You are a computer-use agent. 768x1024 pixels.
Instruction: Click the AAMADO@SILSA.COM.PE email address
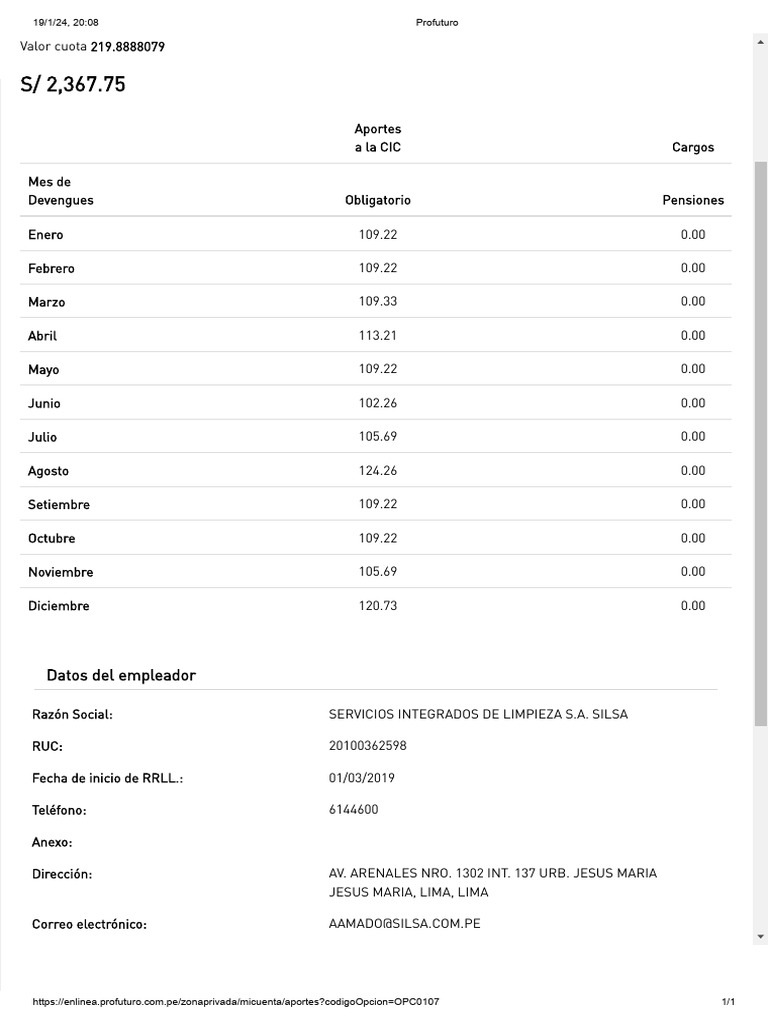[x=404, y=923]
